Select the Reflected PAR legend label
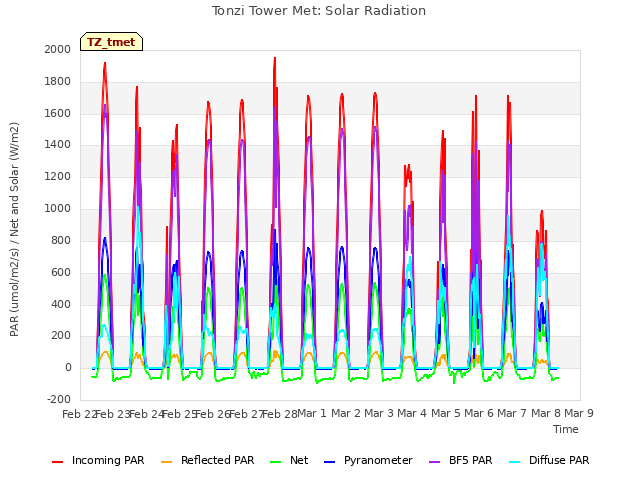The height and width of the screenshot is (480, 640). (x=218, y=460)
